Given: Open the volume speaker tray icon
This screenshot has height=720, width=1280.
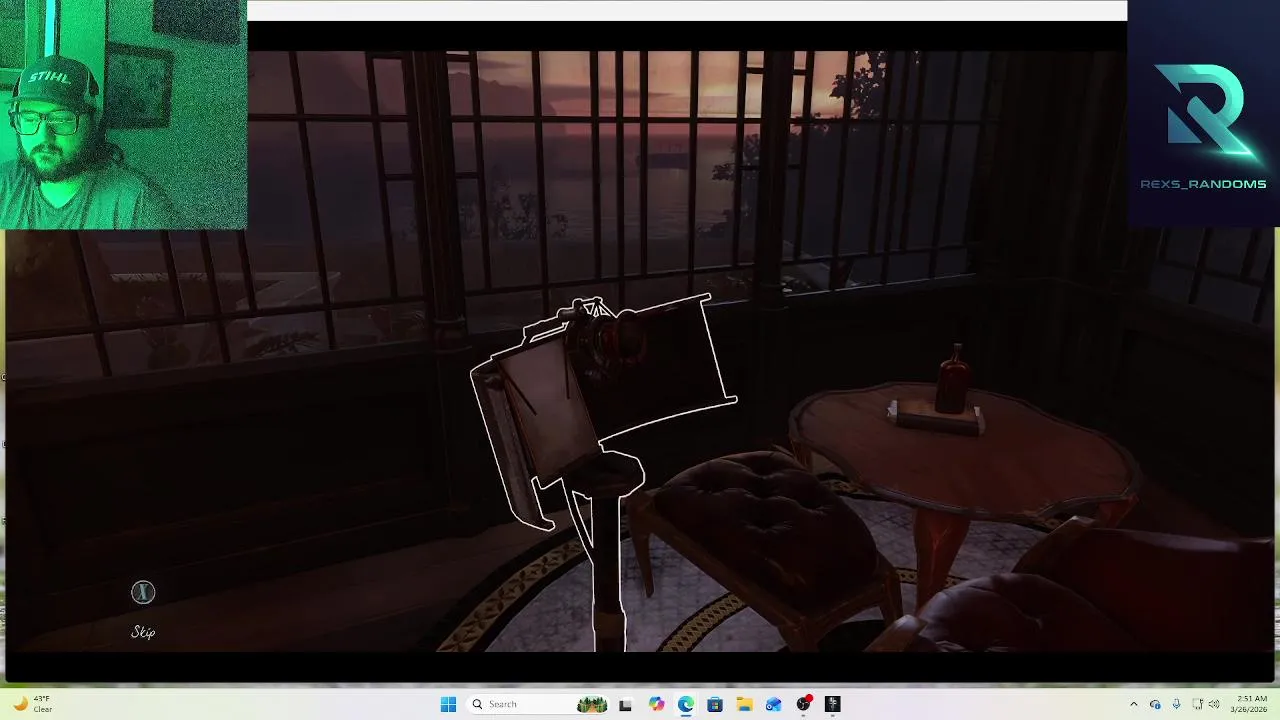Looking at the screenshot, I should point(1214,704).
